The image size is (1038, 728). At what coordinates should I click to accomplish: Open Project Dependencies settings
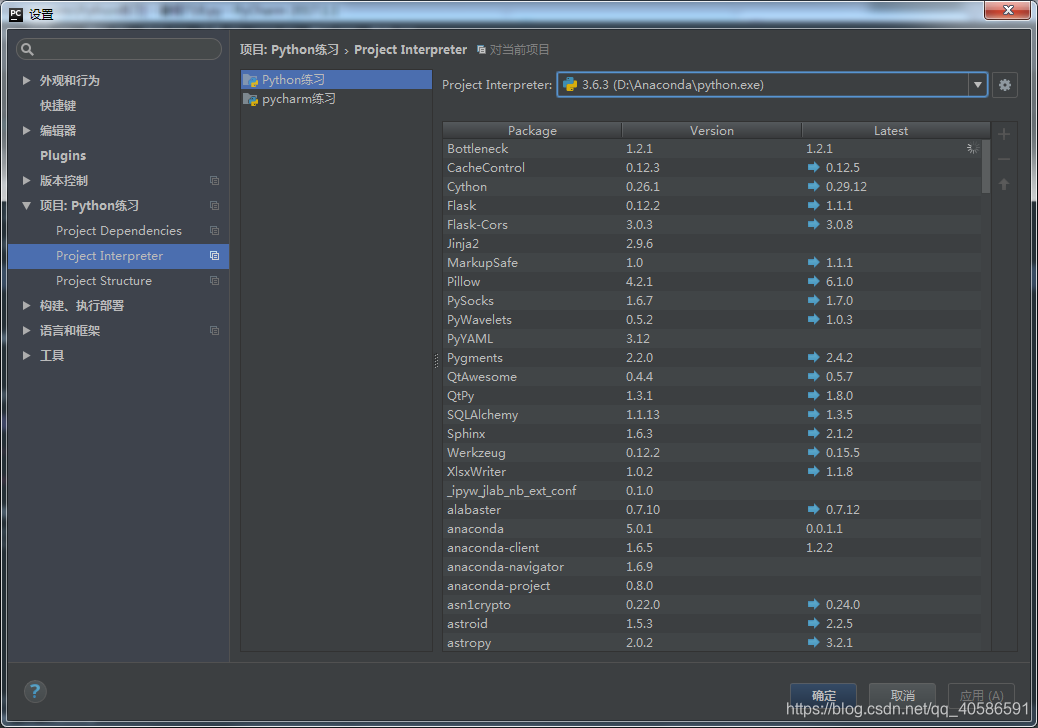point(118,230)
